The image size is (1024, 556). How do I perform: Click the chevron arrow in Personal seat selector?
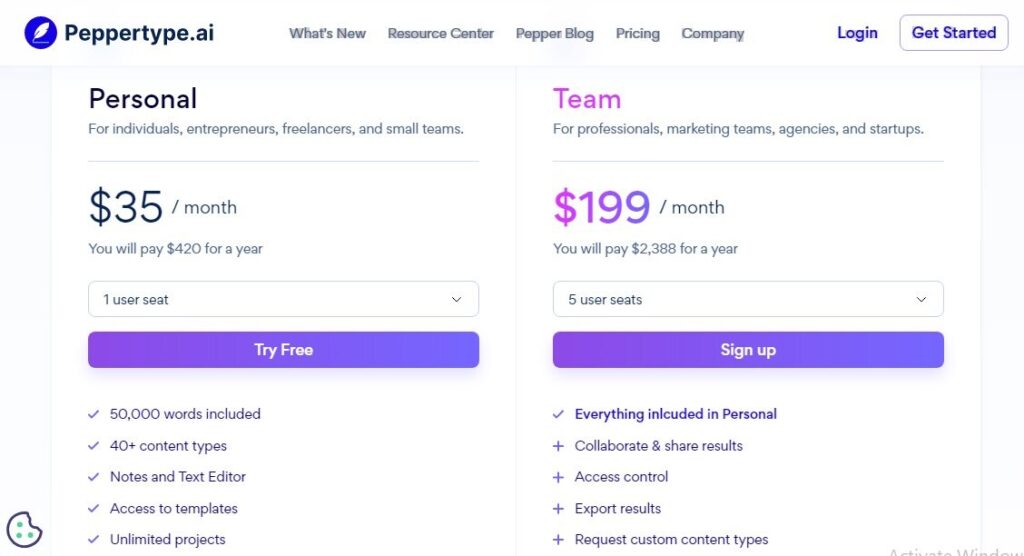pos(457,299)
